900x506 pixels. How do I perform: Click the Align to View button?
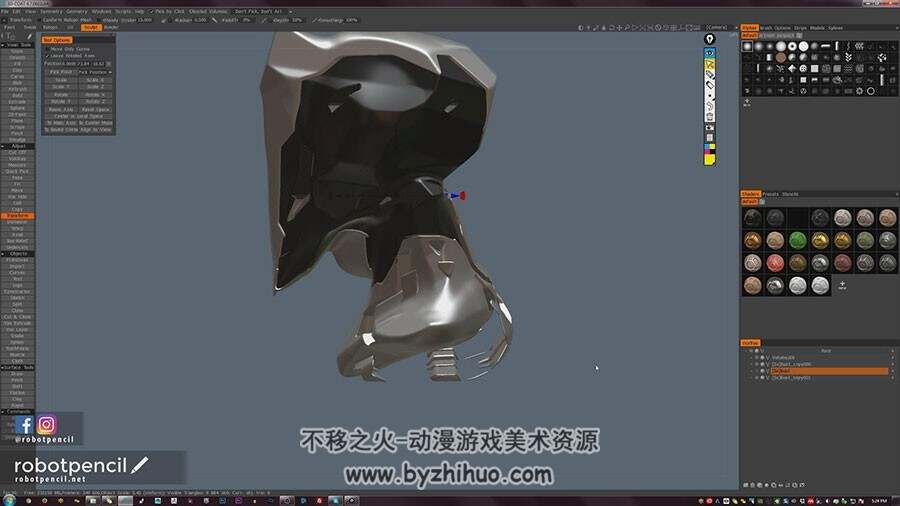coord(95,130)
